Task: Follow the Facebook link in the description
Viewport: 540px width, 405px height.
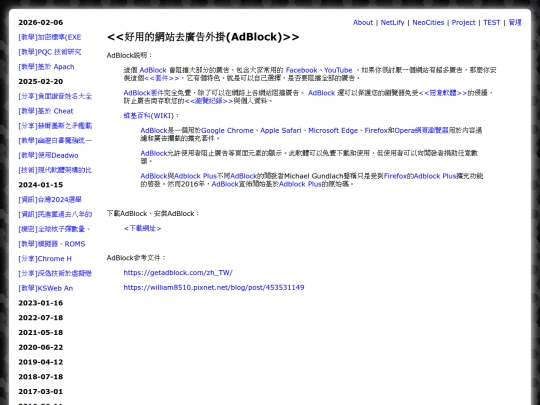Action: 301,70
